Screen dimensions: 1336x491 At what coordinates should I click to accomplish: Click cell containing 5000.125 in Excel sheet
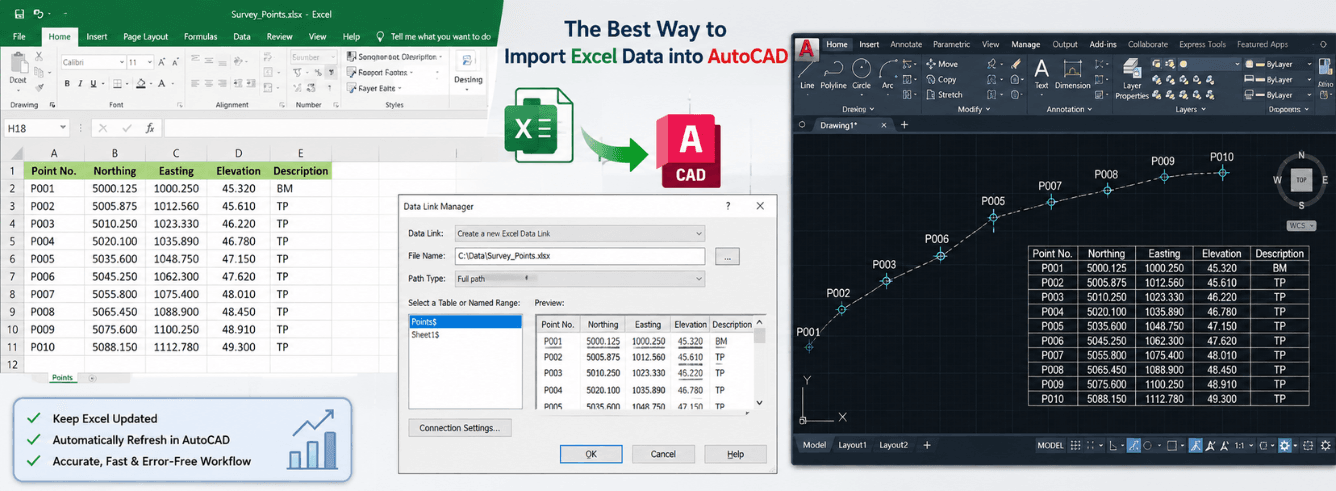tap(114, 188)
